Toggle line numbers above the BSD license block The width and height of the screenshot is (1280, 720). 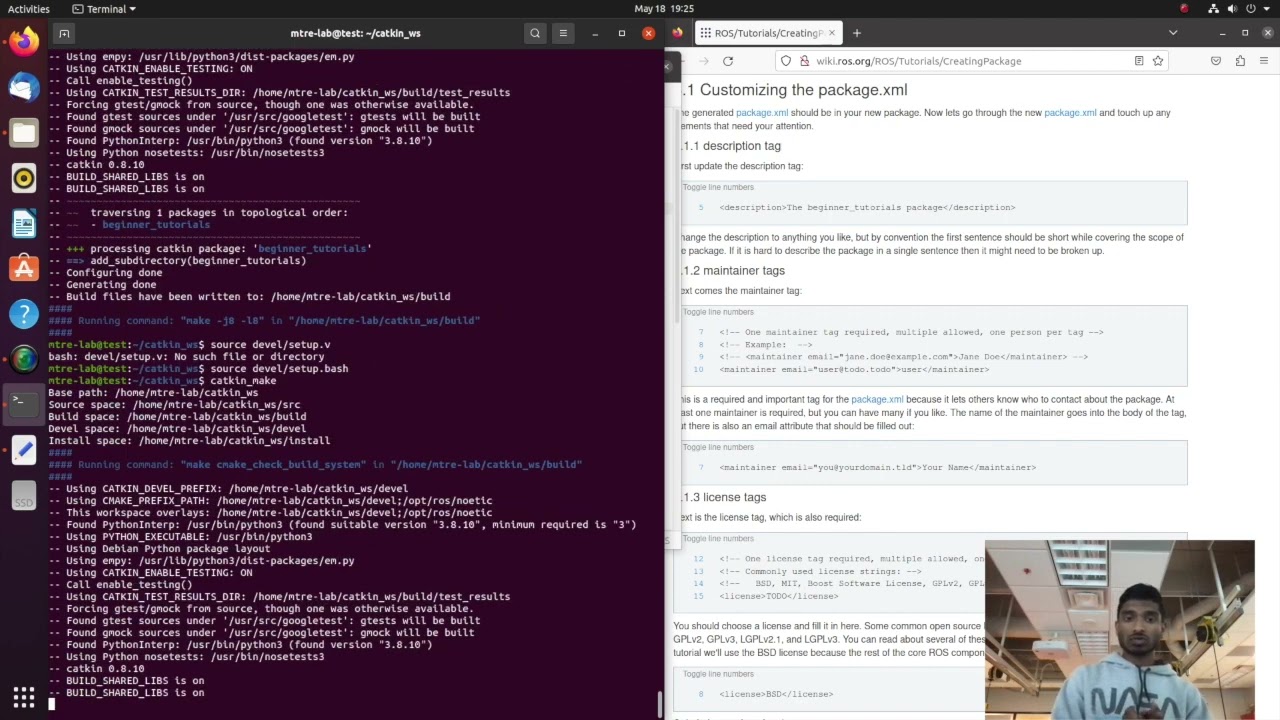[x=718, y=674]
